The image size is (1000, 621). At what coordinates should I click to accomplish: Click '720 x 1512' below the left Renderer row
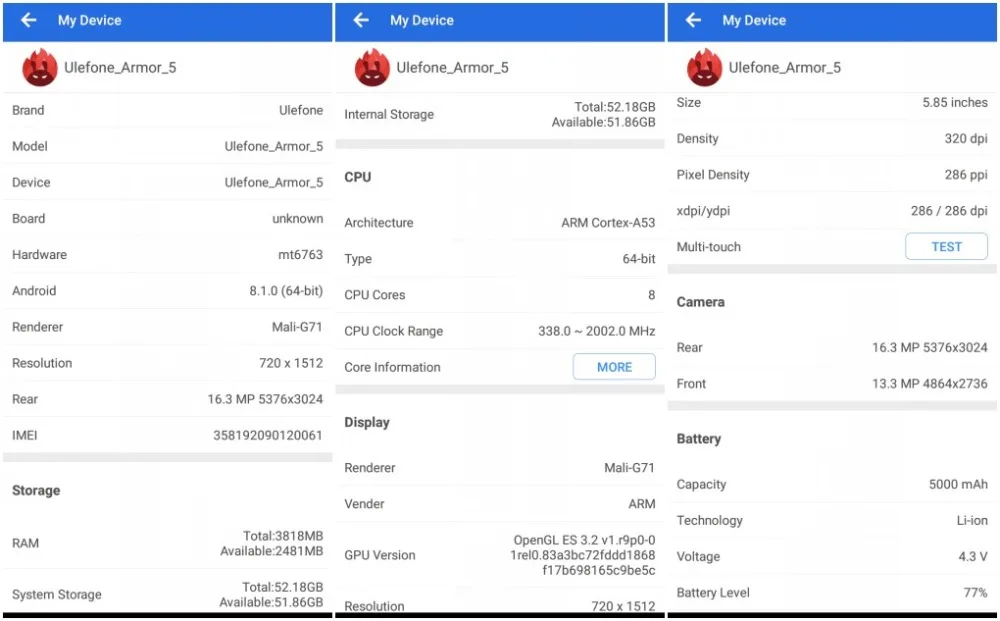291,363
